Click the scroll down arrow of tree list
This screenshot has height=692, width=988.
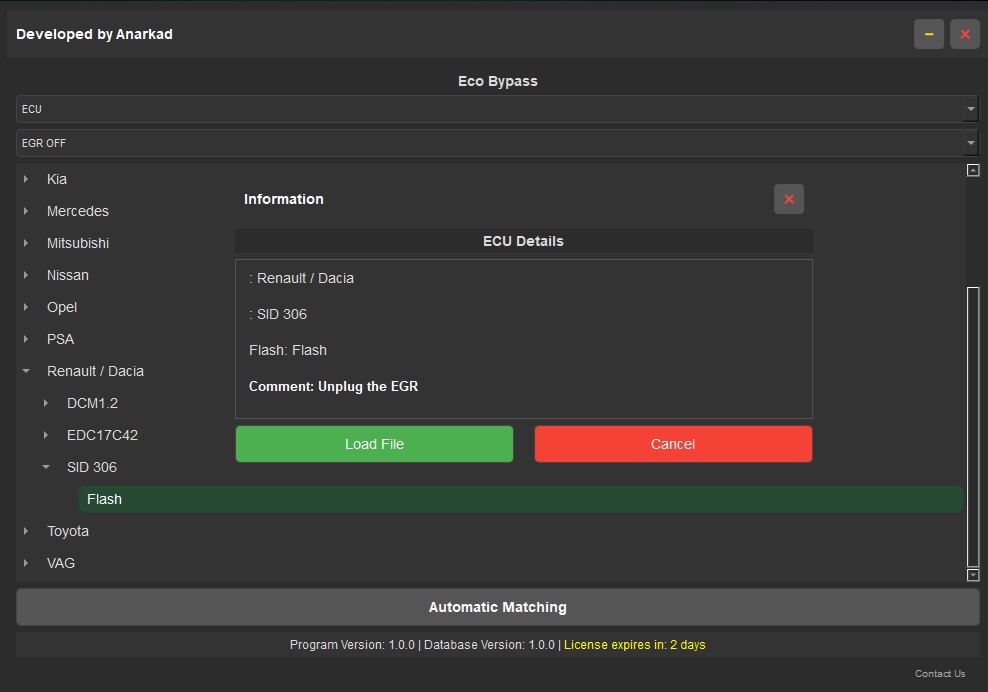[973, 575]
